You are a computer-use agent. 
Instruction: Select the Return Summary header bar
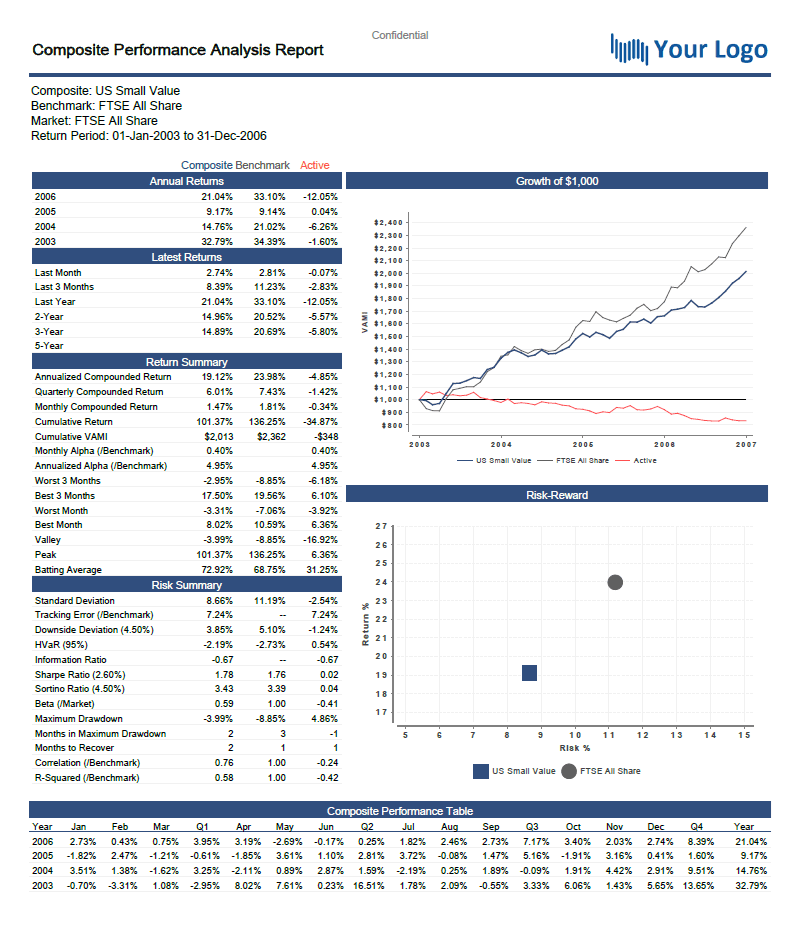(x=187, y=361)
